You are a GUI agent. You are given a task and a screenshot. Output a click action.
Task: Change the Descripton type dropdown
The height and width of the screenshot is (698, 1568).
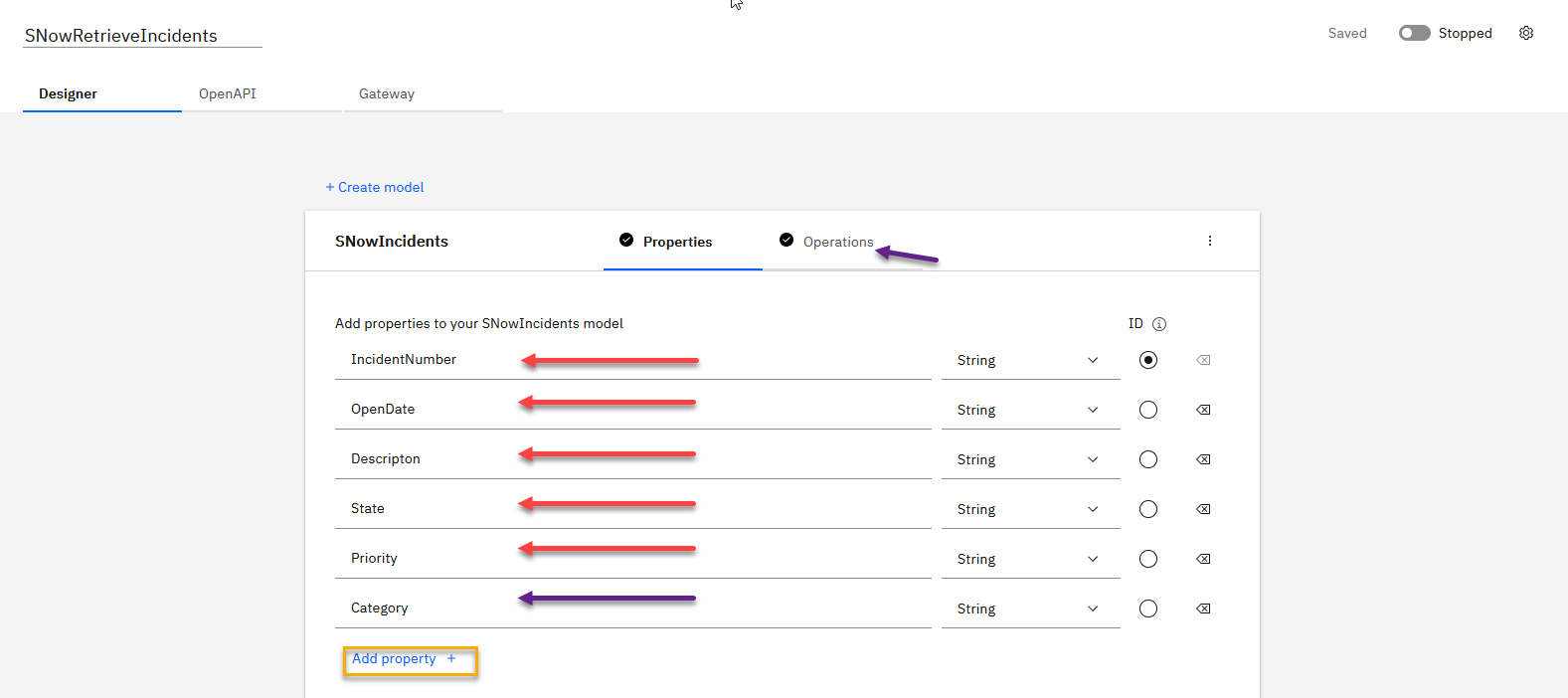click(1029, 459)
